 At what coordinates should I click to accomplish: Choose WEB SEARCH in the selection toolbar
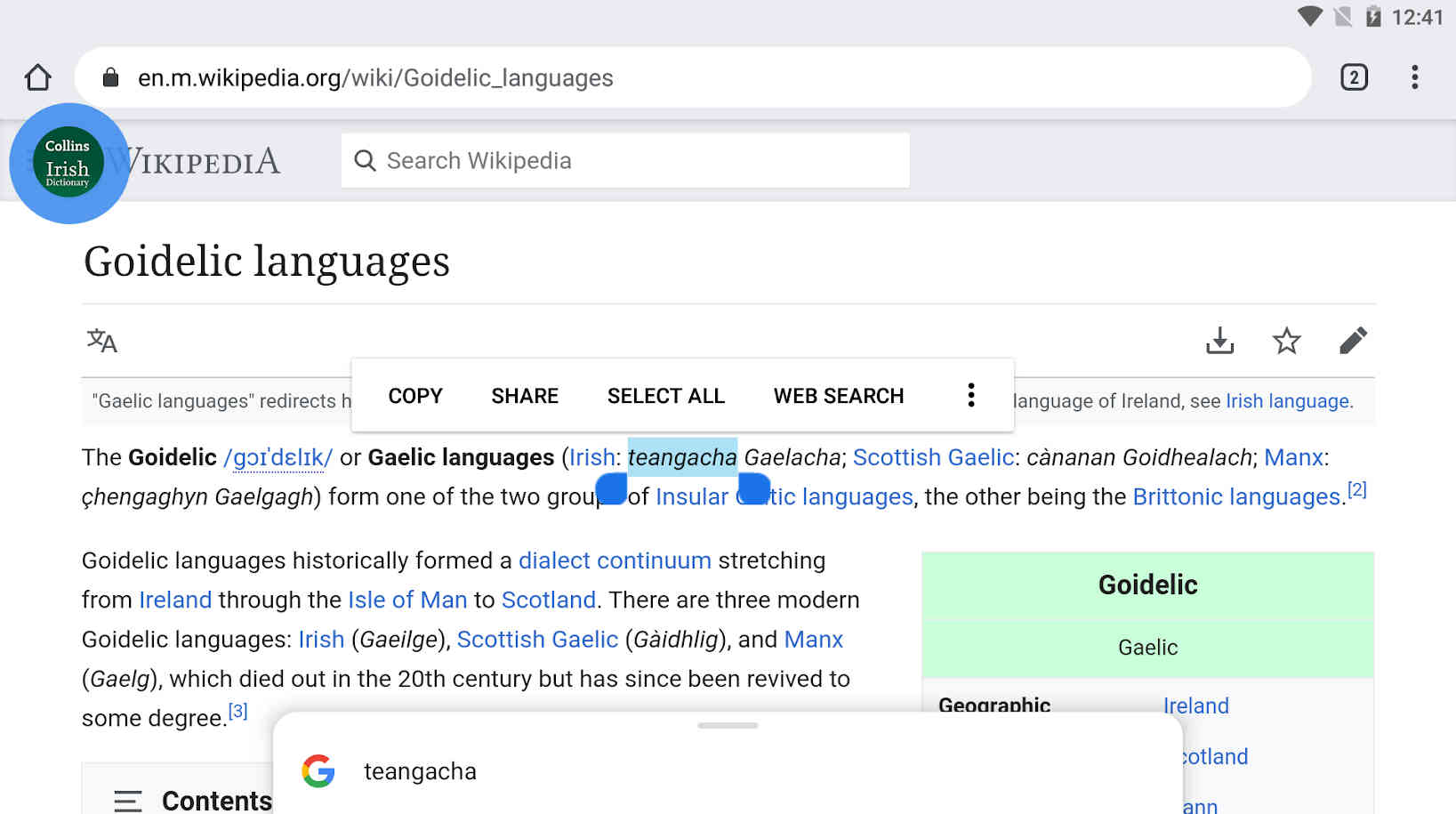tap(839, 396)
